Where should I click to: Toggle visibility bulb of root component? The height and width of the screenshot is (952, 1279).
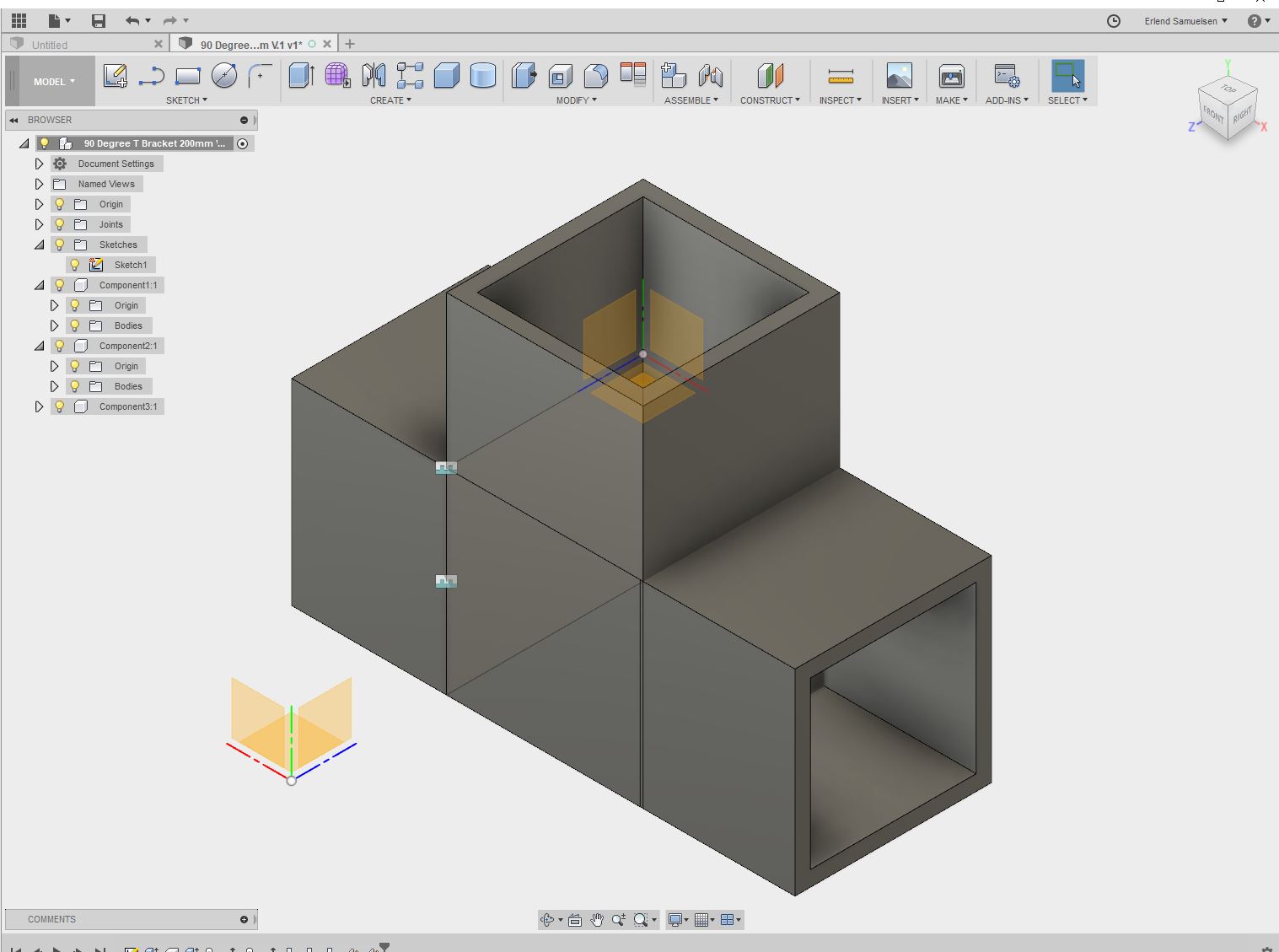pos(45,143)
